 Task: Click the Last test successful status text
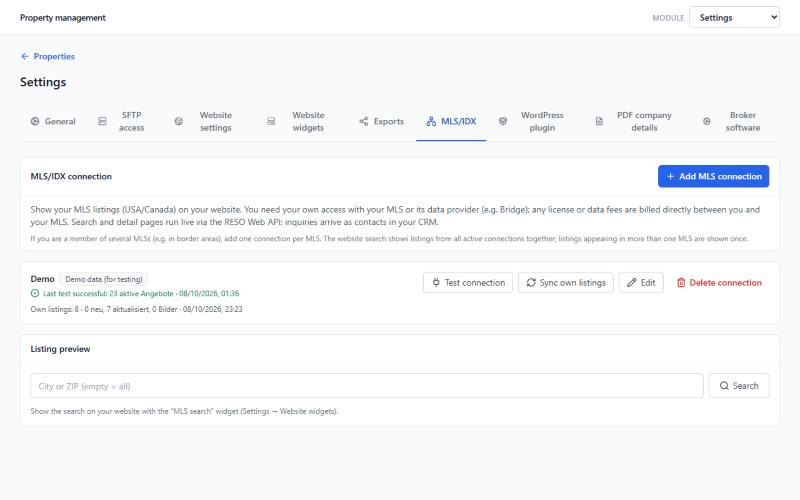point(141,293)
